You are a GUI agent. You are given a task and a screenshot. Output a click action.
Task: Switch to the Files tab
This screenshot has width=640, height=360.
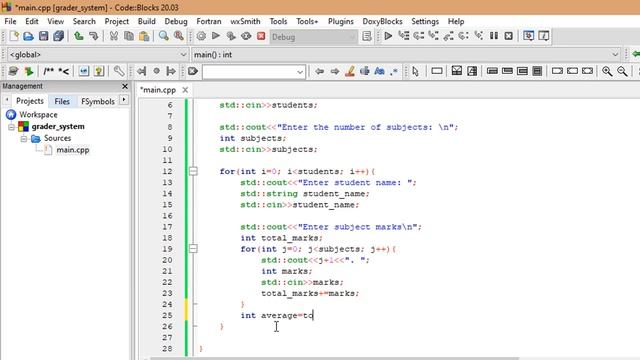(x=62, y=101)
